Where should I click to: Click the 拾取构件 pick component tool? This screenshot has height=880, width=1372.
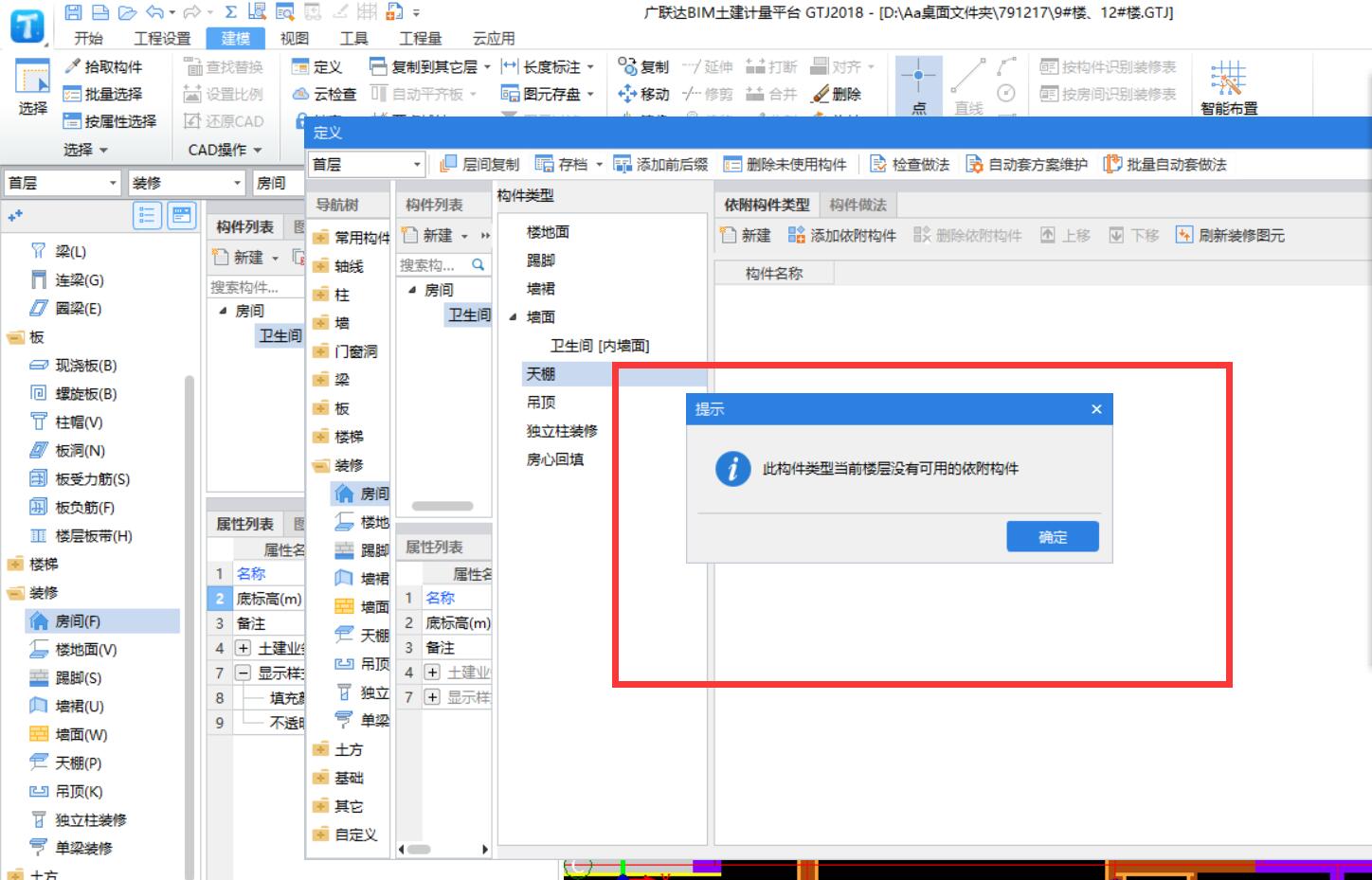point(102,66)
